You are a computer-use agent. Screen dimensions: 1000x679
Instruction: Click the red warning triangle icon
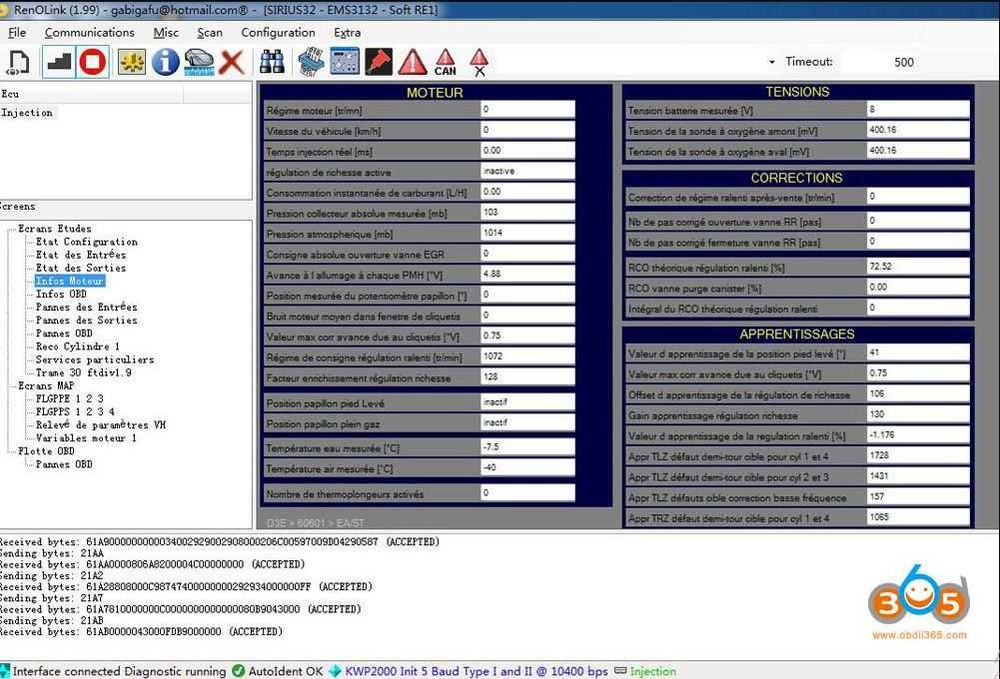click(413, 62)
